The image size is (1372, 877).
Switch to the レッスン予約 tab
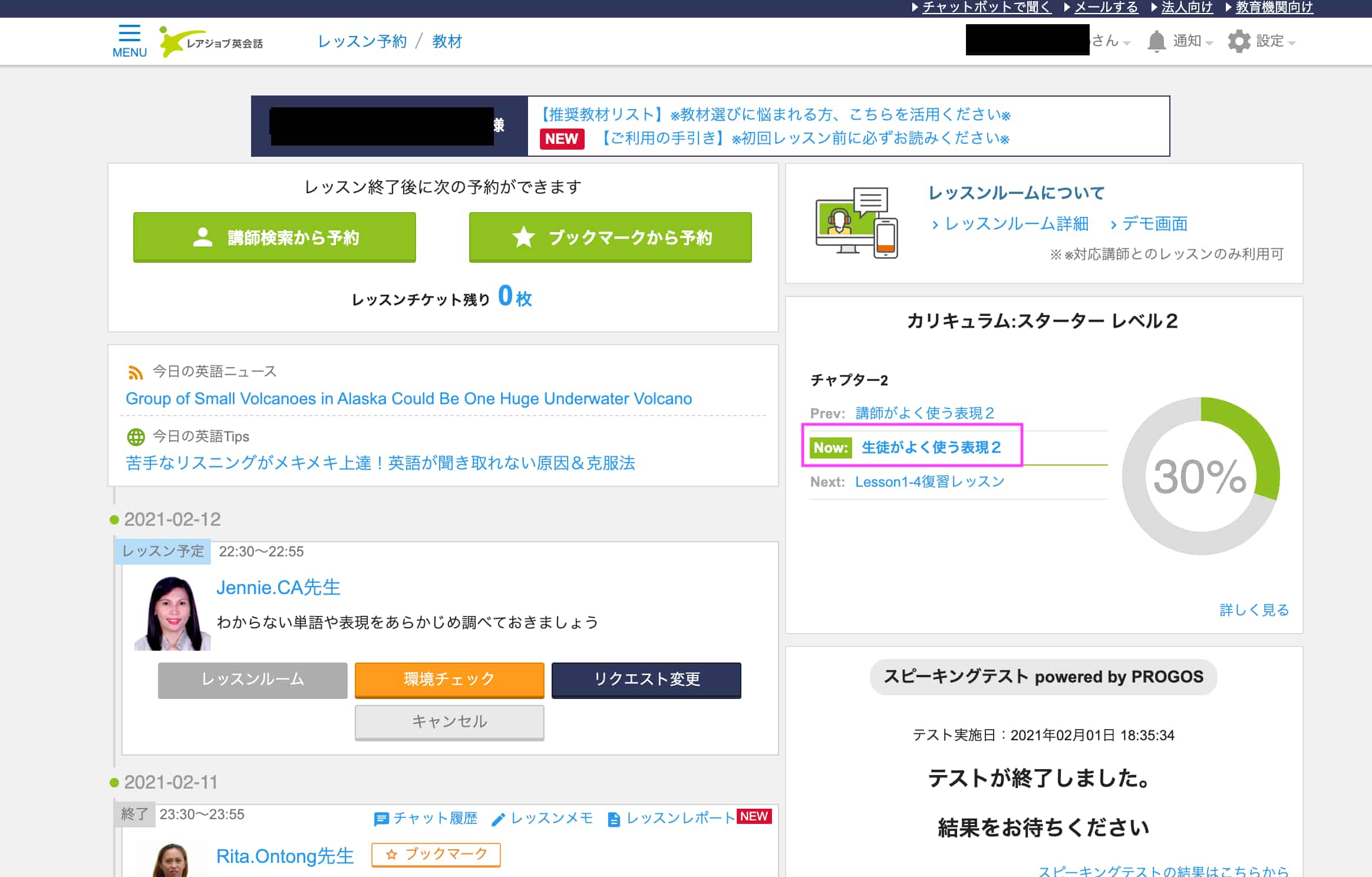[362, 41]
